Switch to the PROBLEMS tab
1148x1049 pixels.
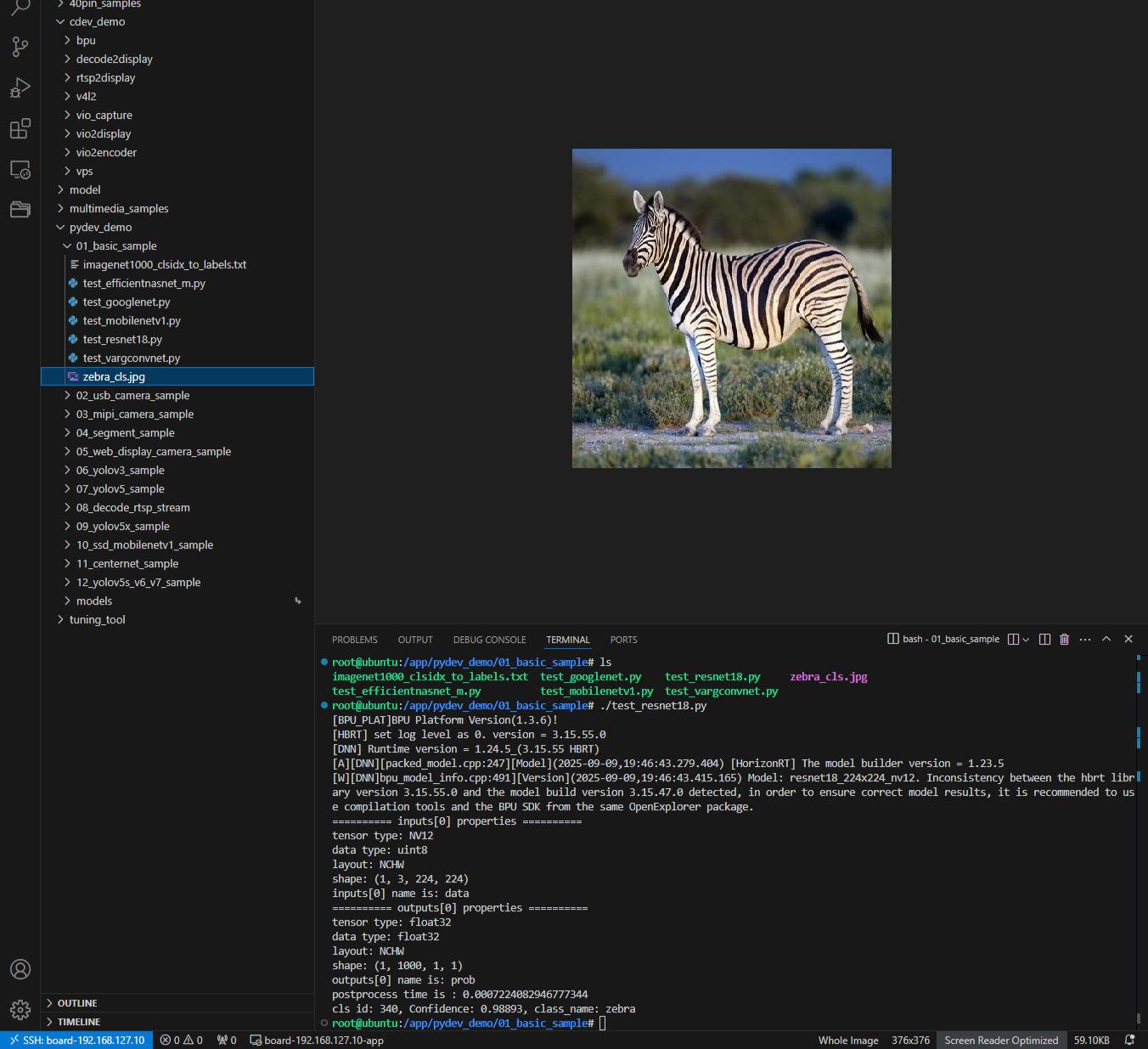click(x=354, y=640)
